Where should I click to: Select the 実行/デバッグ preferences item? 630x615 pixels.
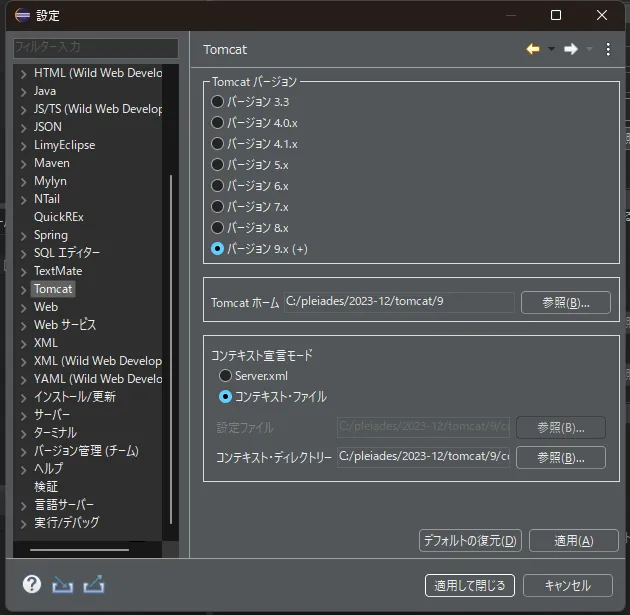(x=66, y=523)
